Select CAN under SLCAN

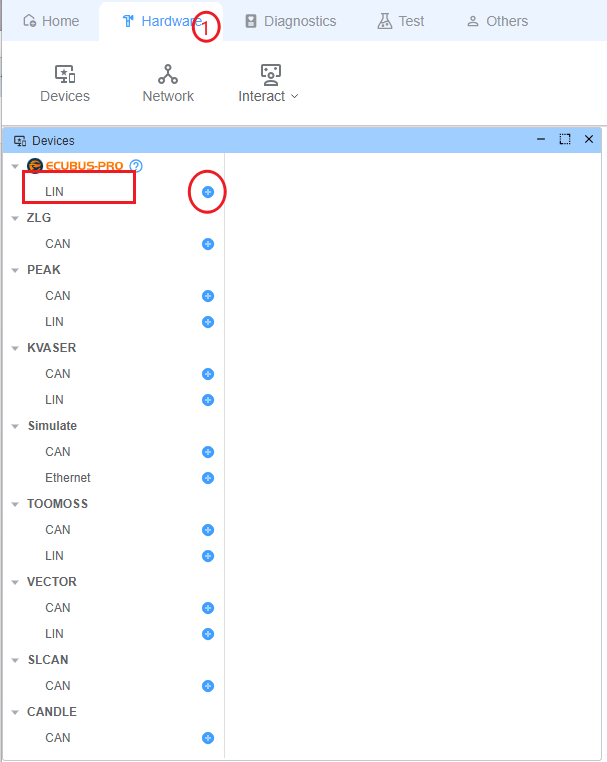[x=58, y=686]
